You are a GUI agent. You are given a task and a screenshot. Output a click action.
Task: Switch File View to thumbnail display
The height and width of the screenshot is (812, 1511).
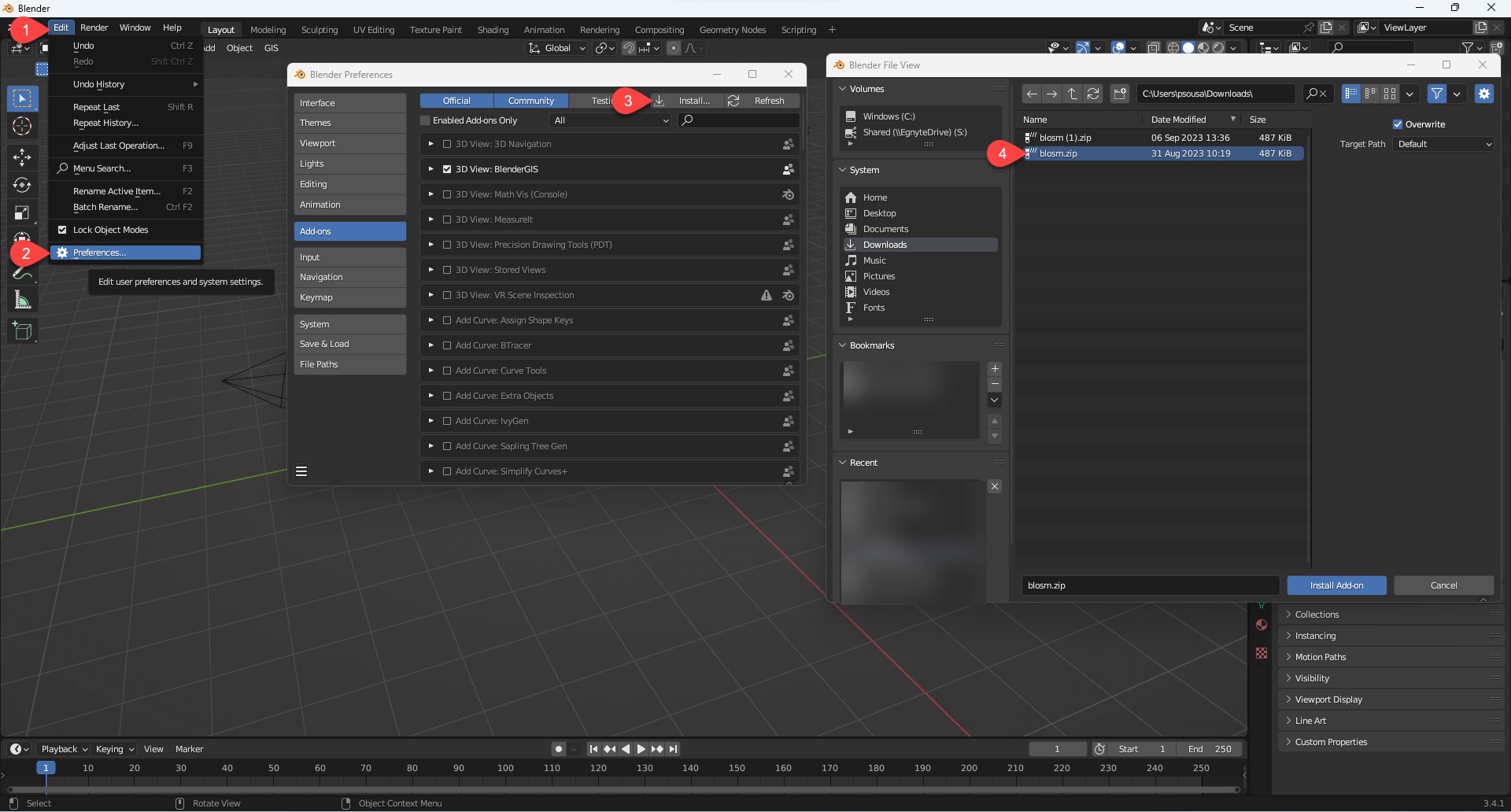point(1391,94)
